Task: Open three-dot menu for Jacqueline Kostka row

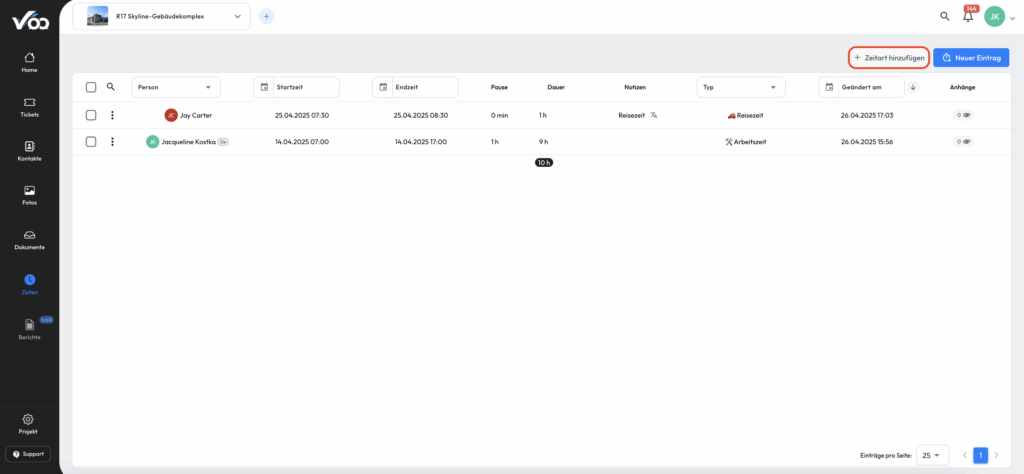Action: click(112, 142)
